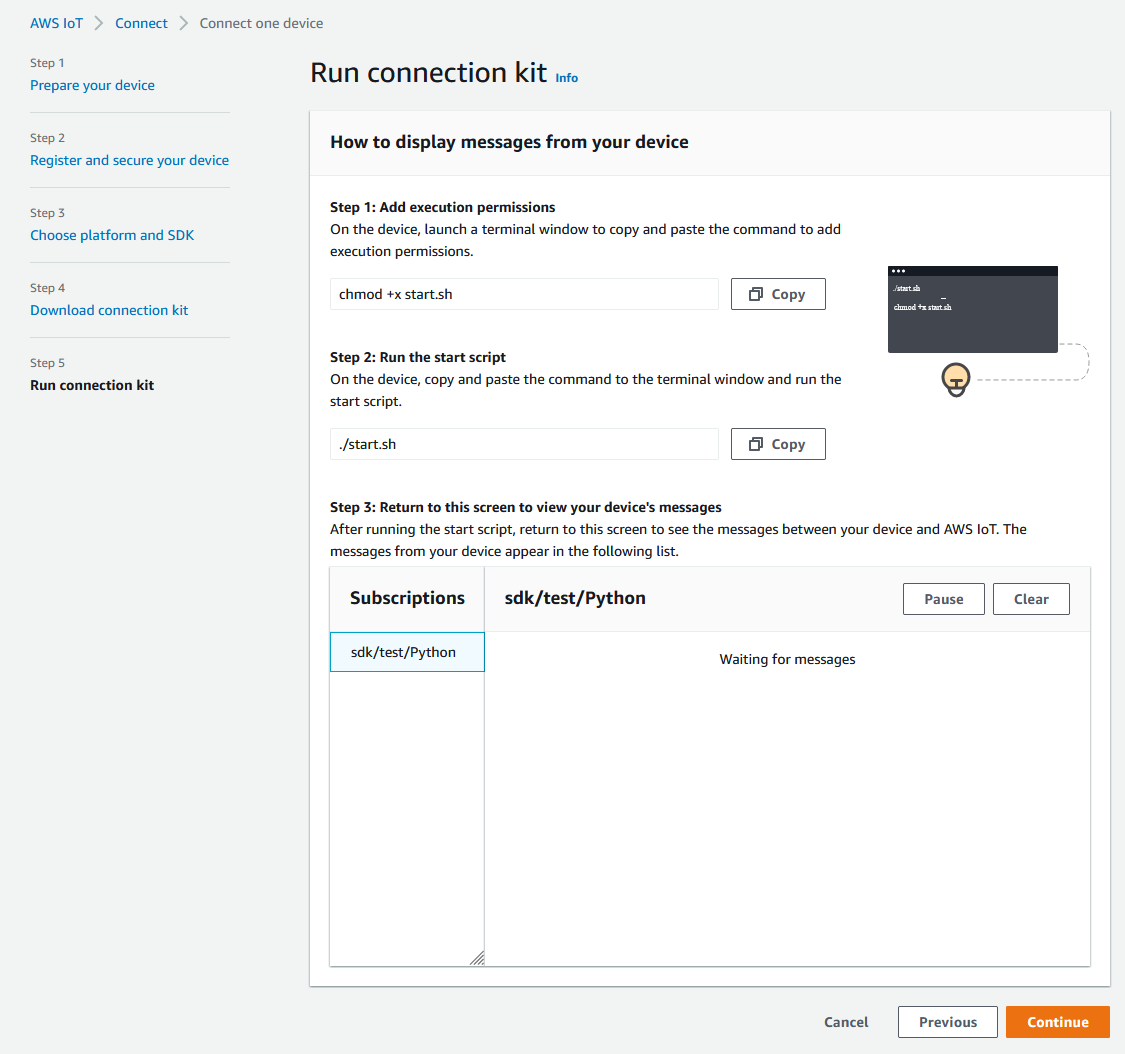The image size is (1125, 1054).
Task: Click the resize grip of the Subscriptions panel
Action: click(x=478, y=957)
